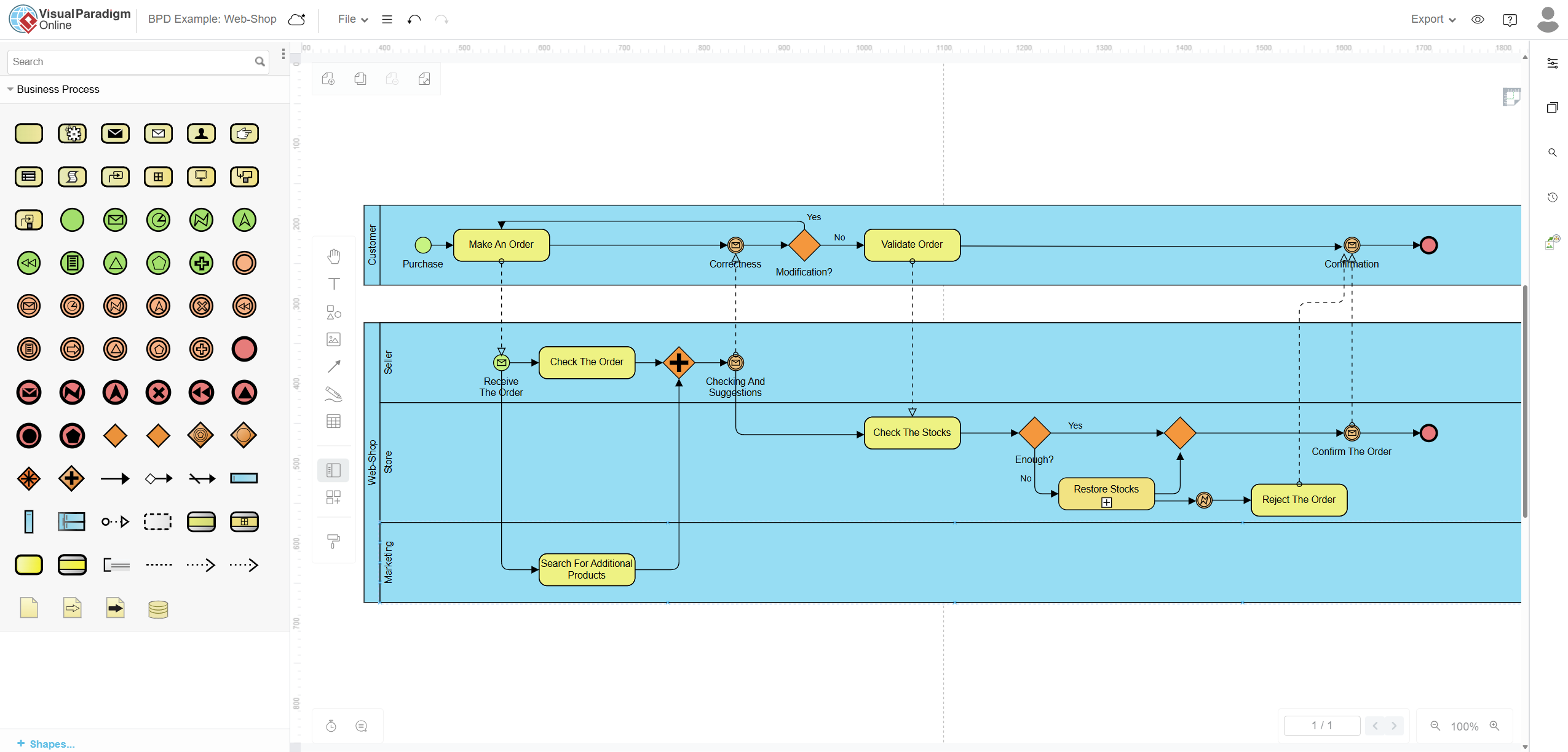Insert an image with picture tool
Viewport: 1568px width, 752px height.
[333, 339]
